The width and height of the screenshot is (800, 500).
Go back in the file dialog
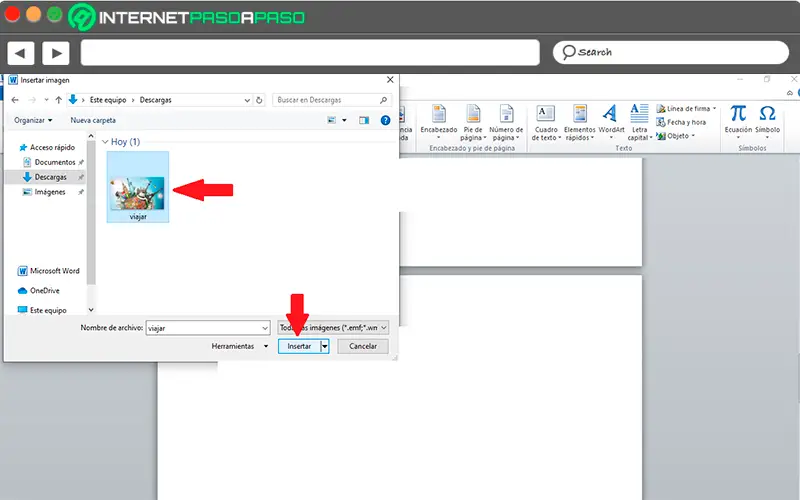(15, 100)
